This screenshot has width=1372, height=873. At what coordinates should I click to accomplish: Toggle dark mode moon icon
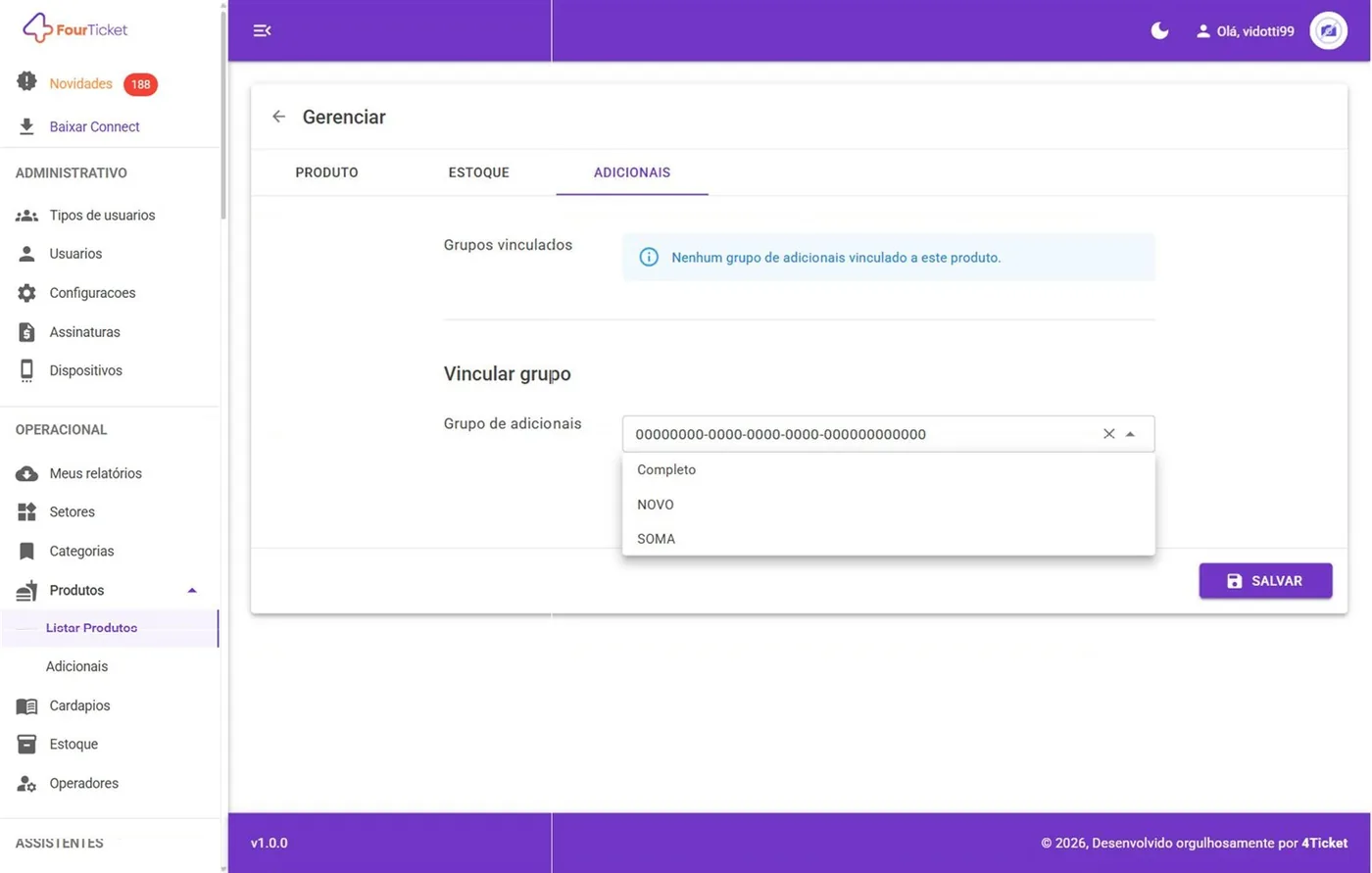1159,30
